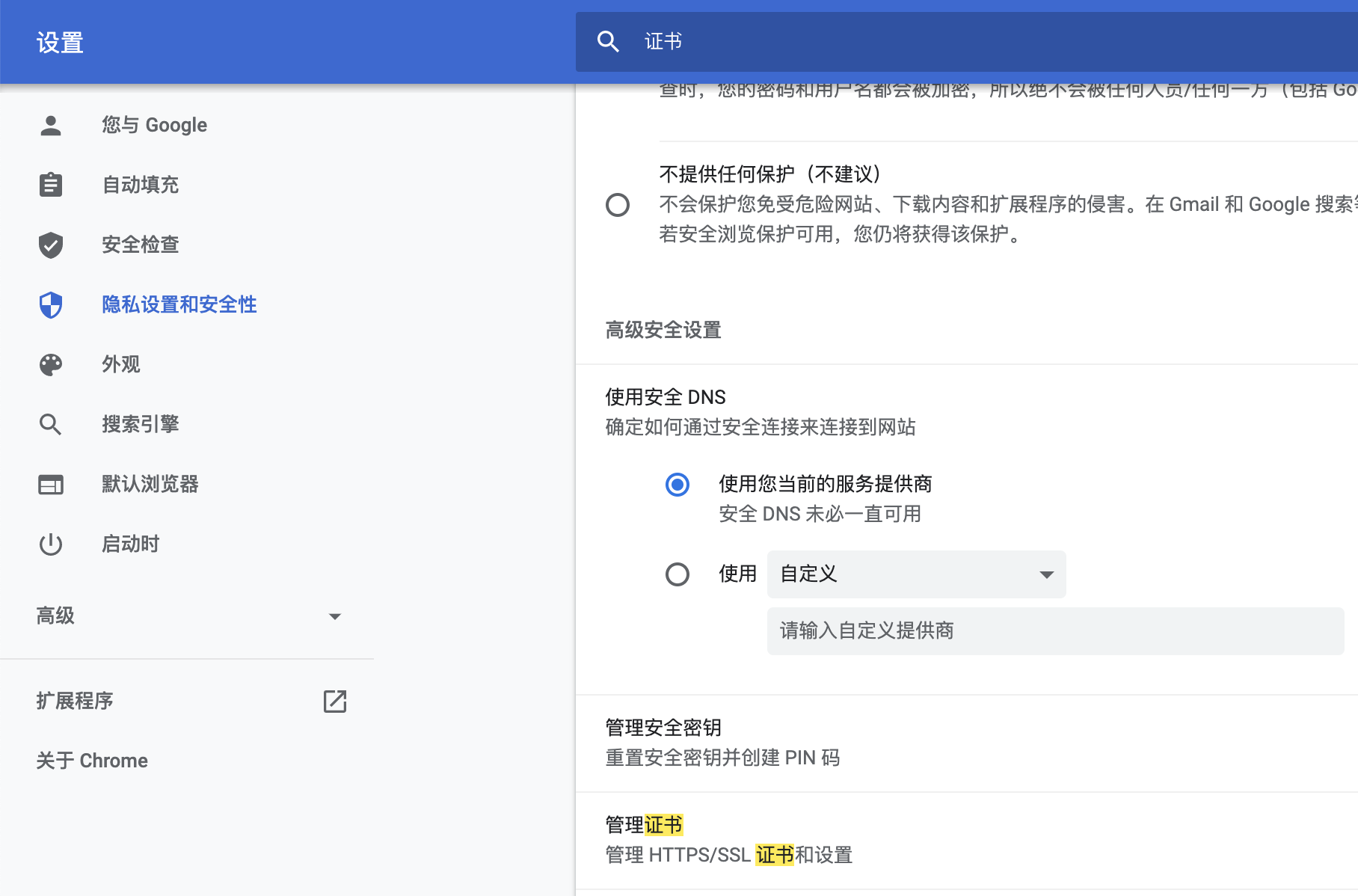
Task: Open 管理安全密钥 settings
Action: coord(967,743)
